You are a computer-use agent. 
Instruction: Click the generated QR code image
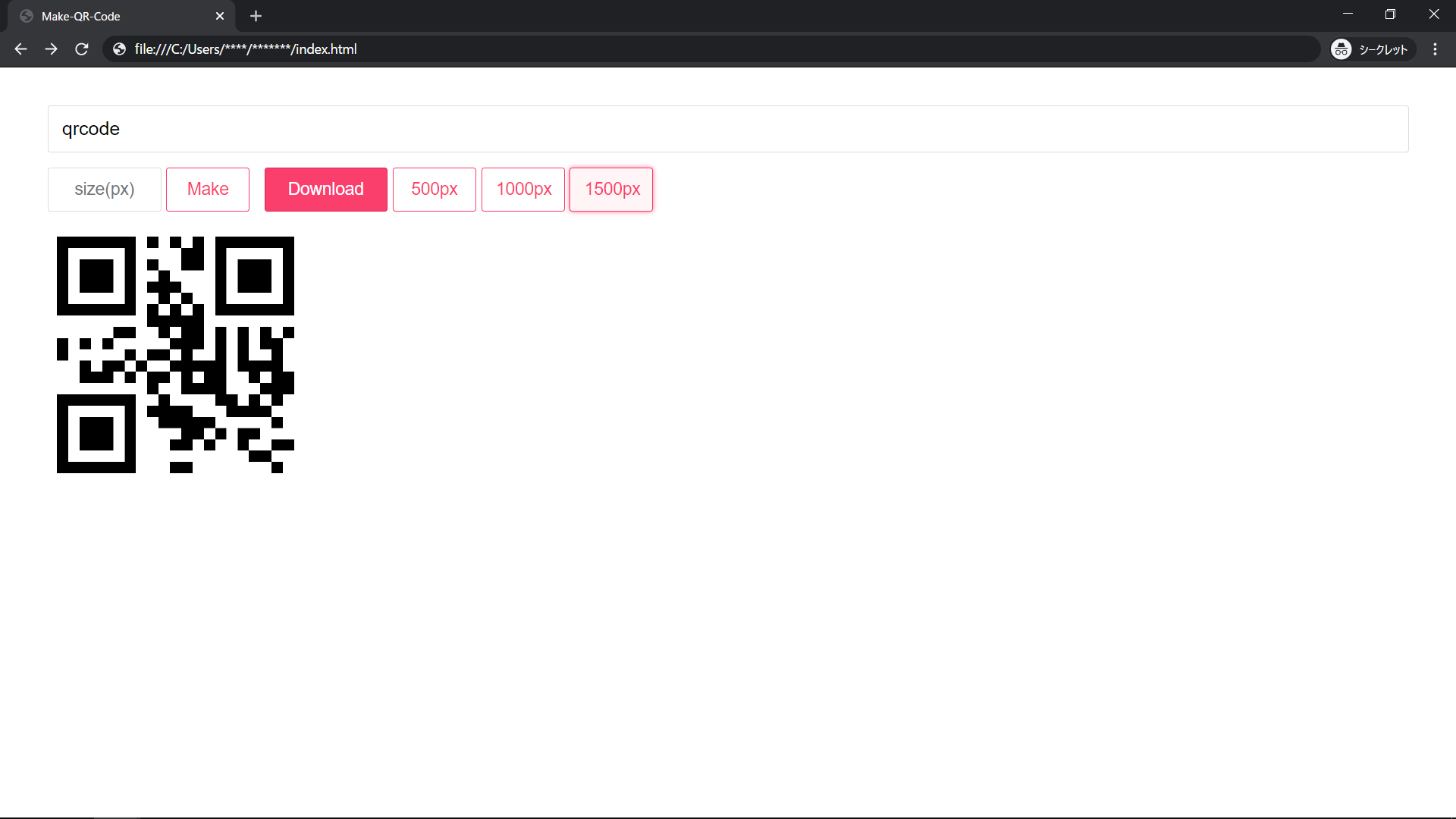click(x=175, y=355)
